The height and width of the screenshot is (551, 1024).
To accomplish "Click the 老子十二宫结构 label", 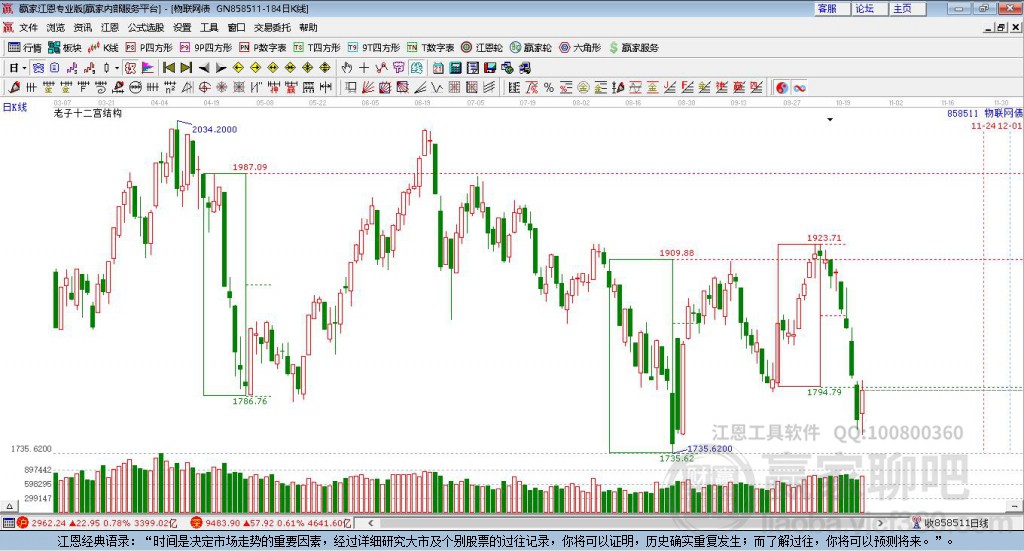I will pos(88,114).
